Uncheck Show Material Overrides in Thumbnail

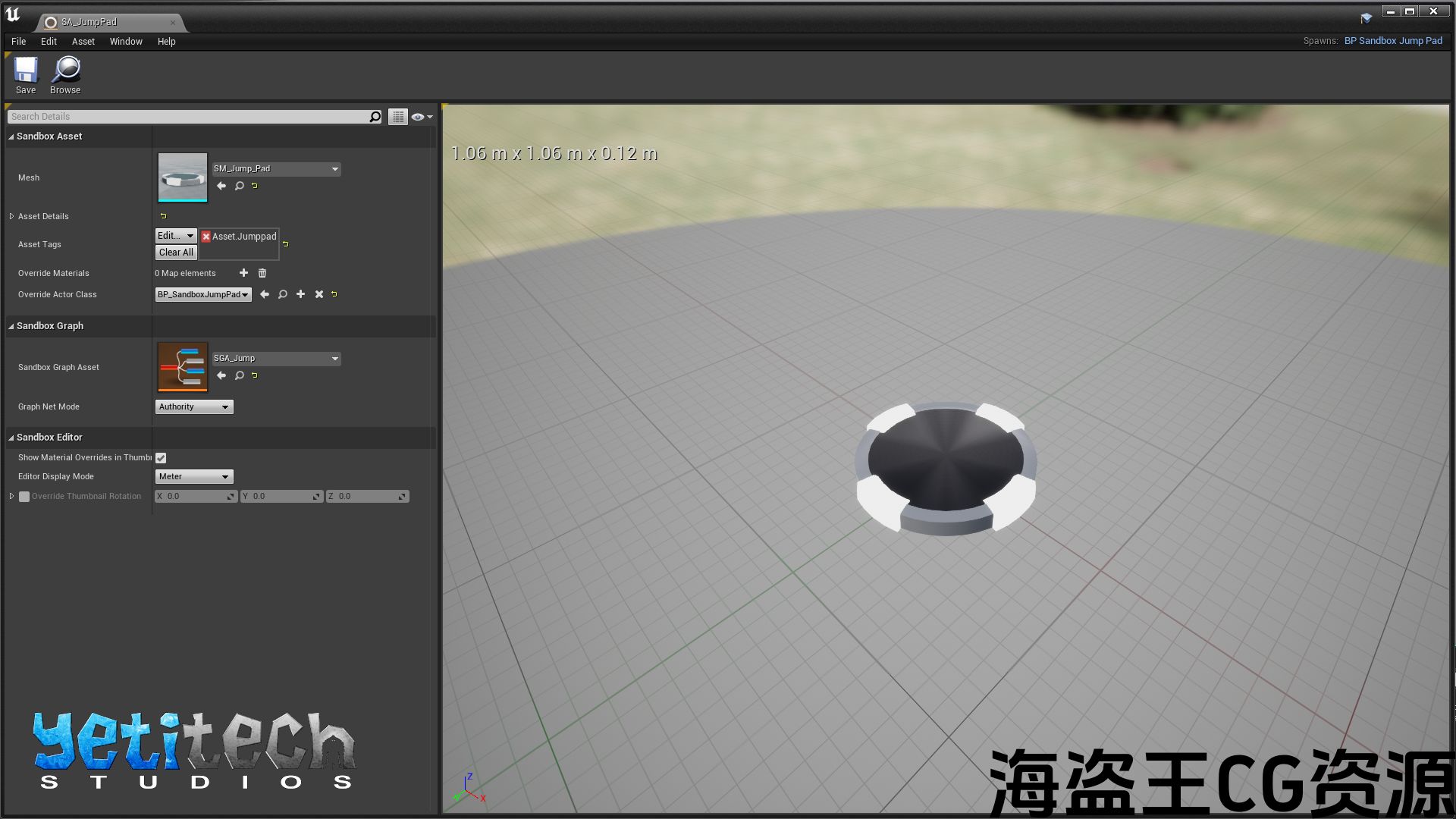161,458
